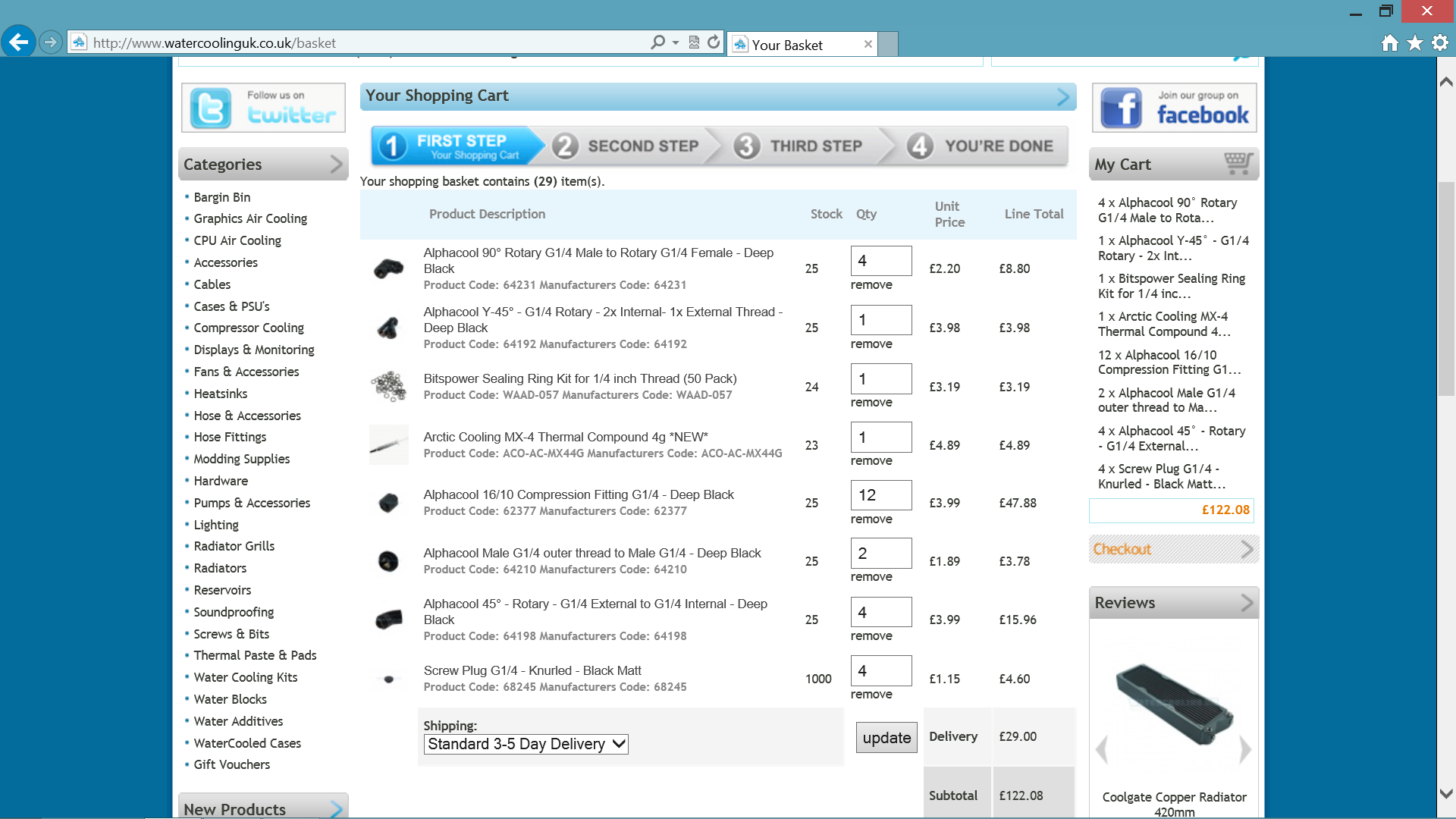Click Coolgate Copper Radiator 420mm review title
This screenshot has width=1456, height=819.
click(1174, 805)
